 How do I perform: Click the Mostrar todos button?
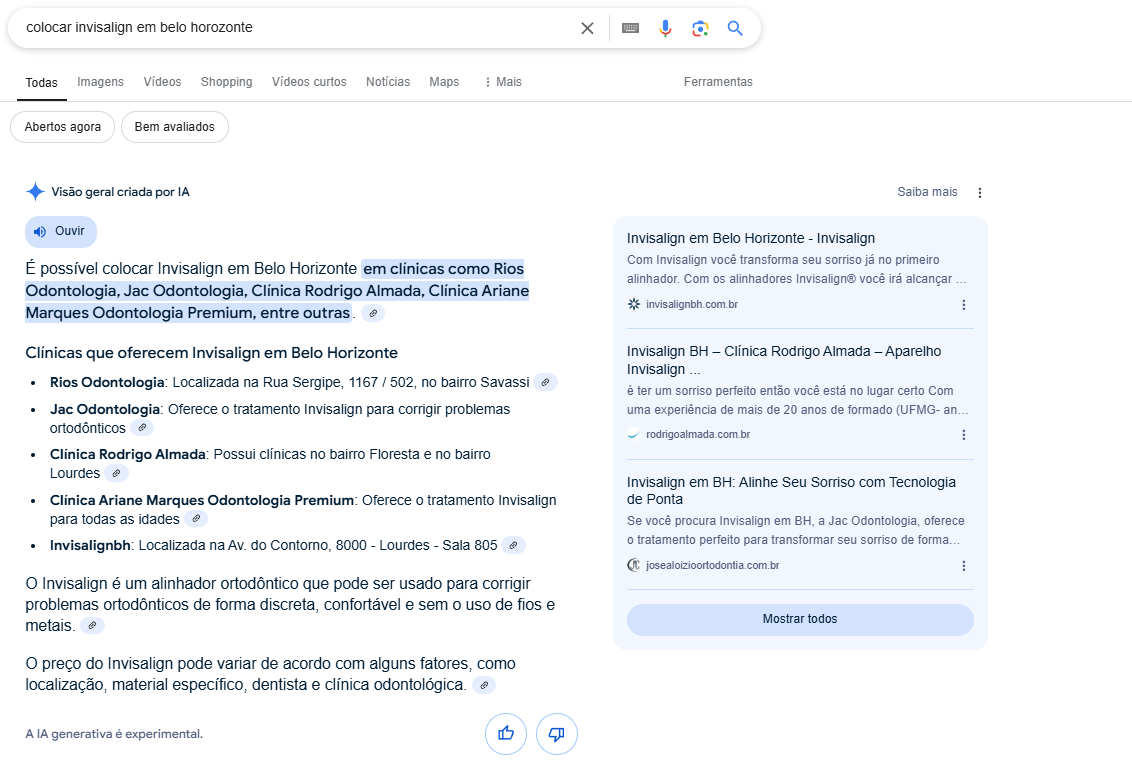coord(800,620)
